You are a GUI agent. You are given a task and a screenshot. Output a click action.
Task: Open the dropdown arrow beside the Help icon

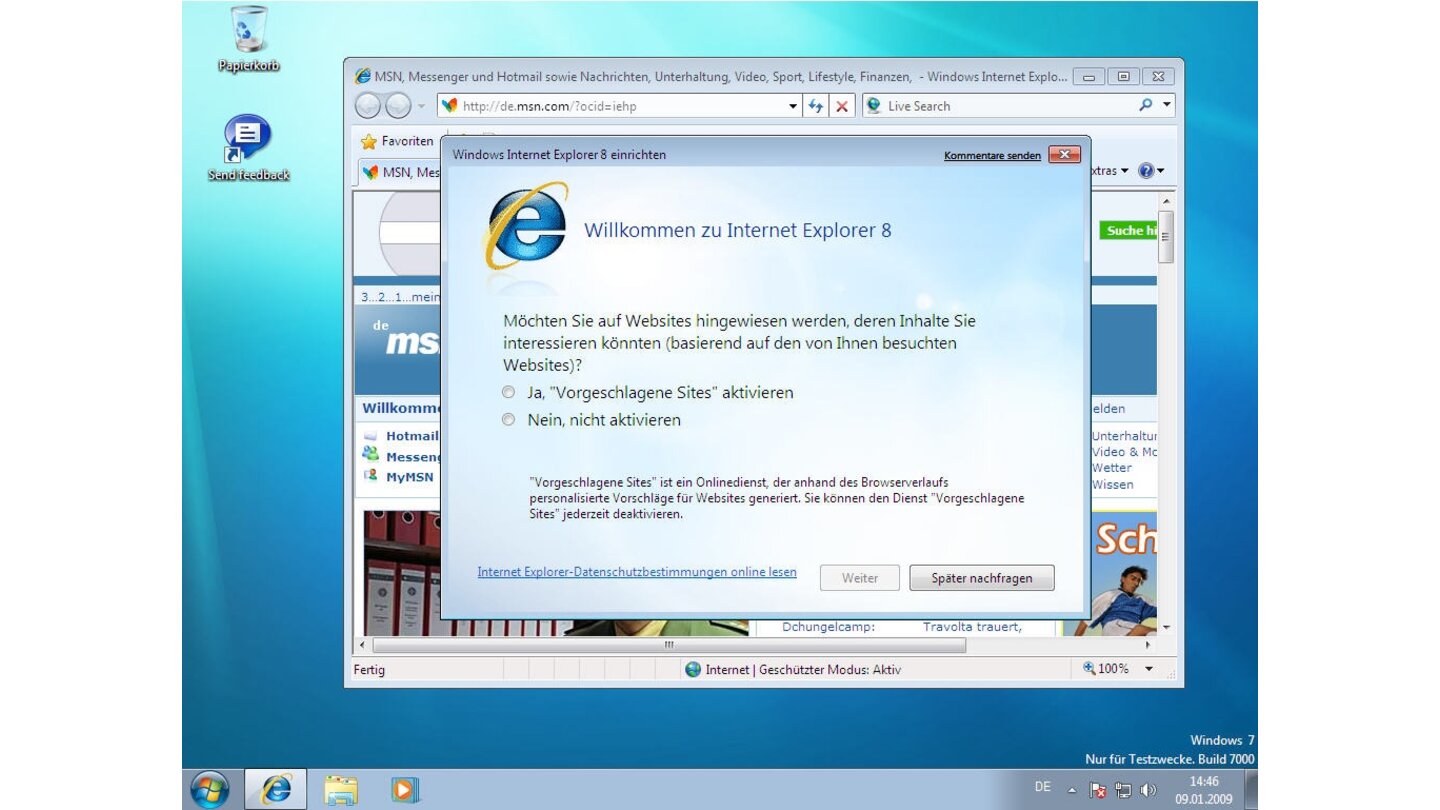pyautogui.click(x=1161, y=171)
